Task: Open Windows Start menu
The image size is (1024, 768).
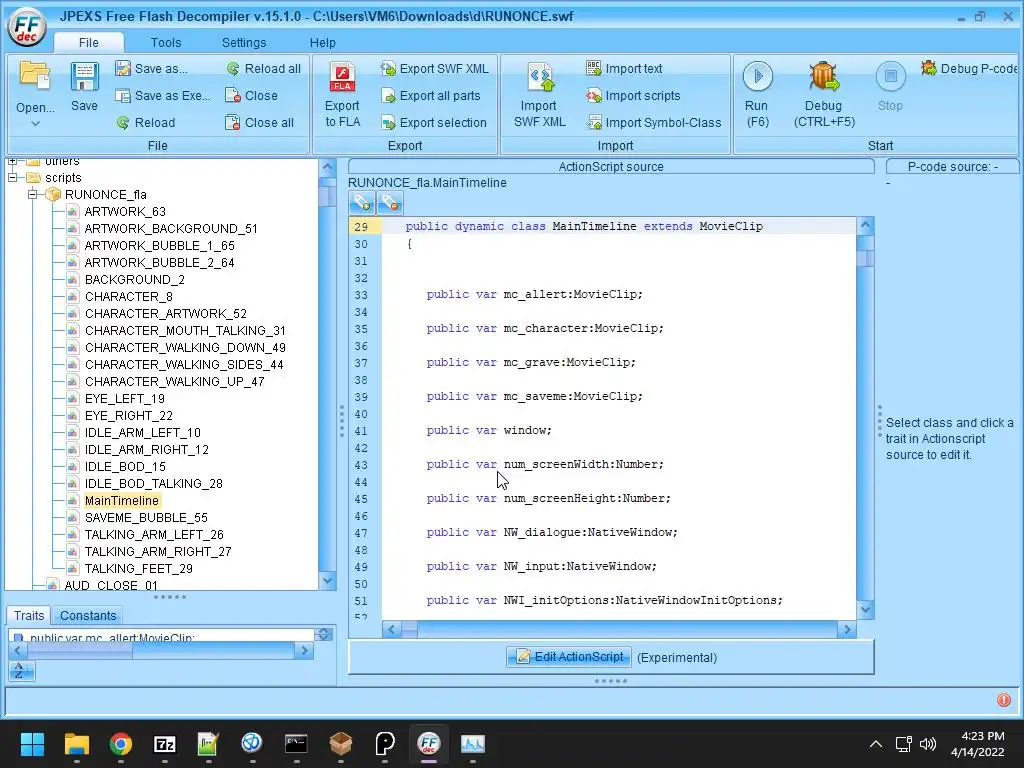Action: click(32, 744)
